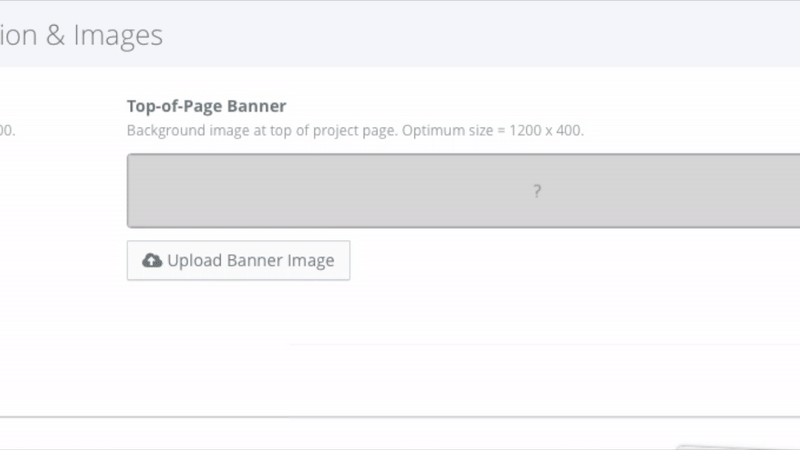Click the left edge of banner placeholder

pyautogui.click(x=131, y=191)
